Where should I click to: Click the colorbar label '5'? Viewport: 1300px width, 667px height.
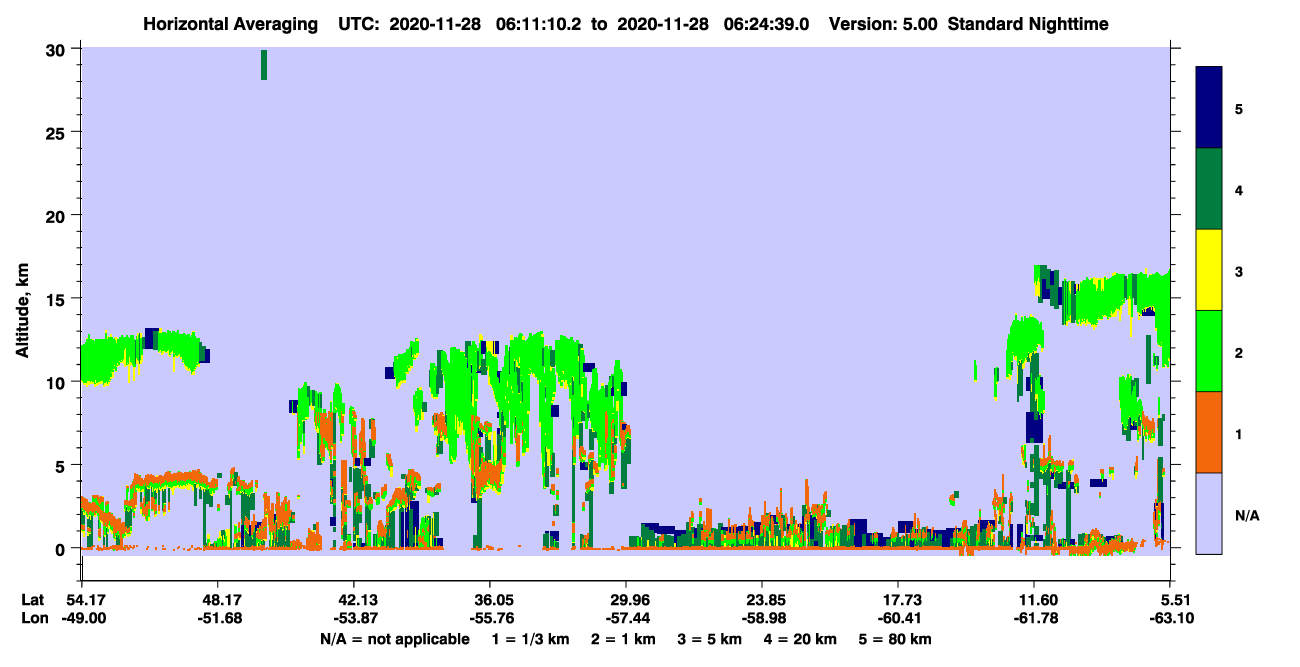1239,107
